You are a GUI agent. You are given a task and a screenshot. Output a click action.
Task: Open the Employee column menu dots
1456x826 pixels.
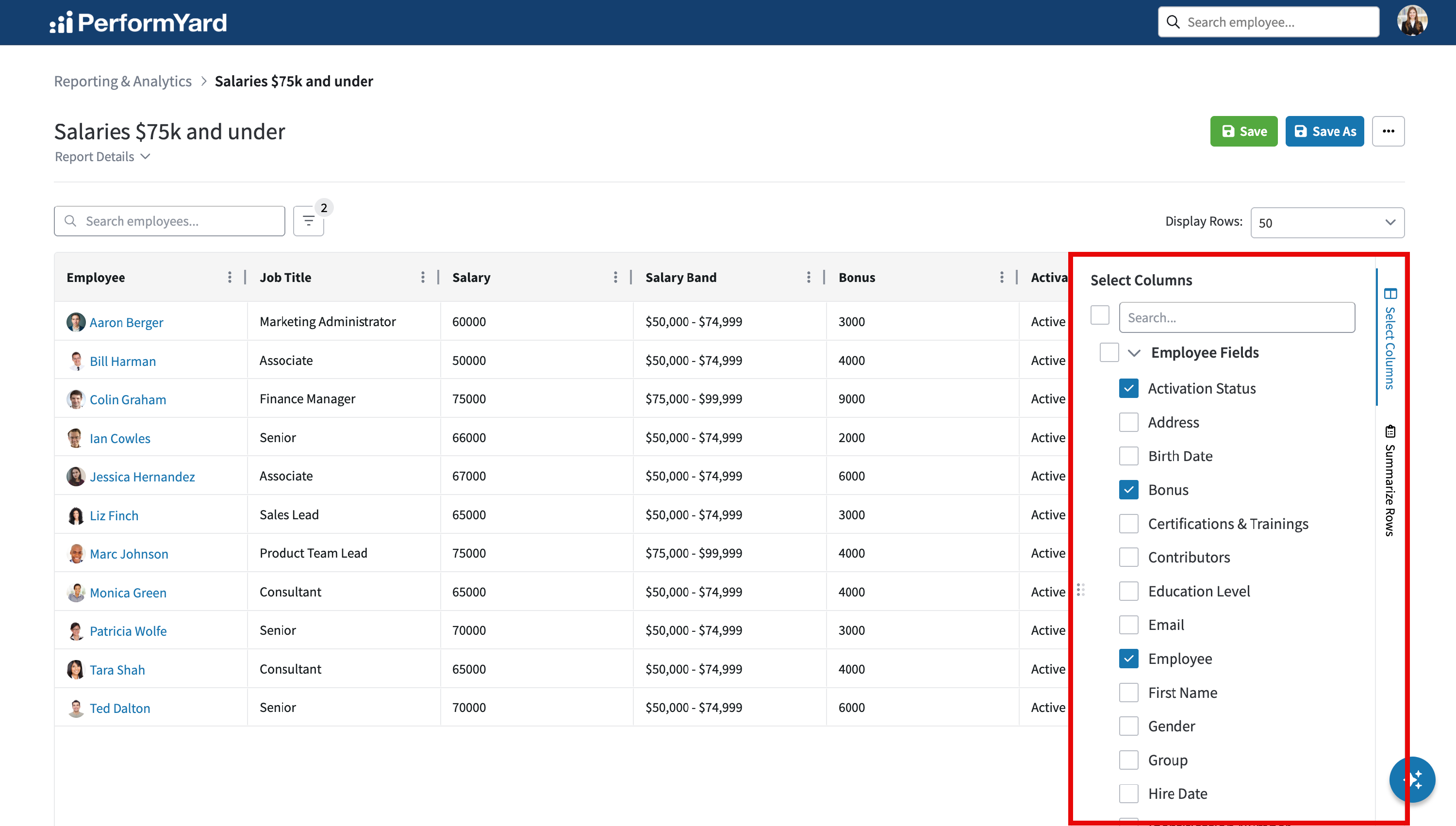click(229, 277)
